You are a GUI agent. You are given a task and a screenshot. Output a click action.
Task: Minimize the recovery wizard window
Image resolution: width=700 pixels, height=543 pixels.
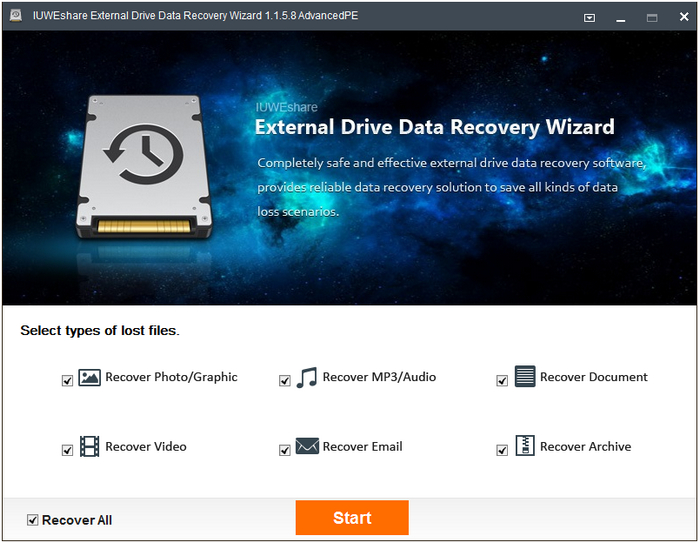[620, 18]
